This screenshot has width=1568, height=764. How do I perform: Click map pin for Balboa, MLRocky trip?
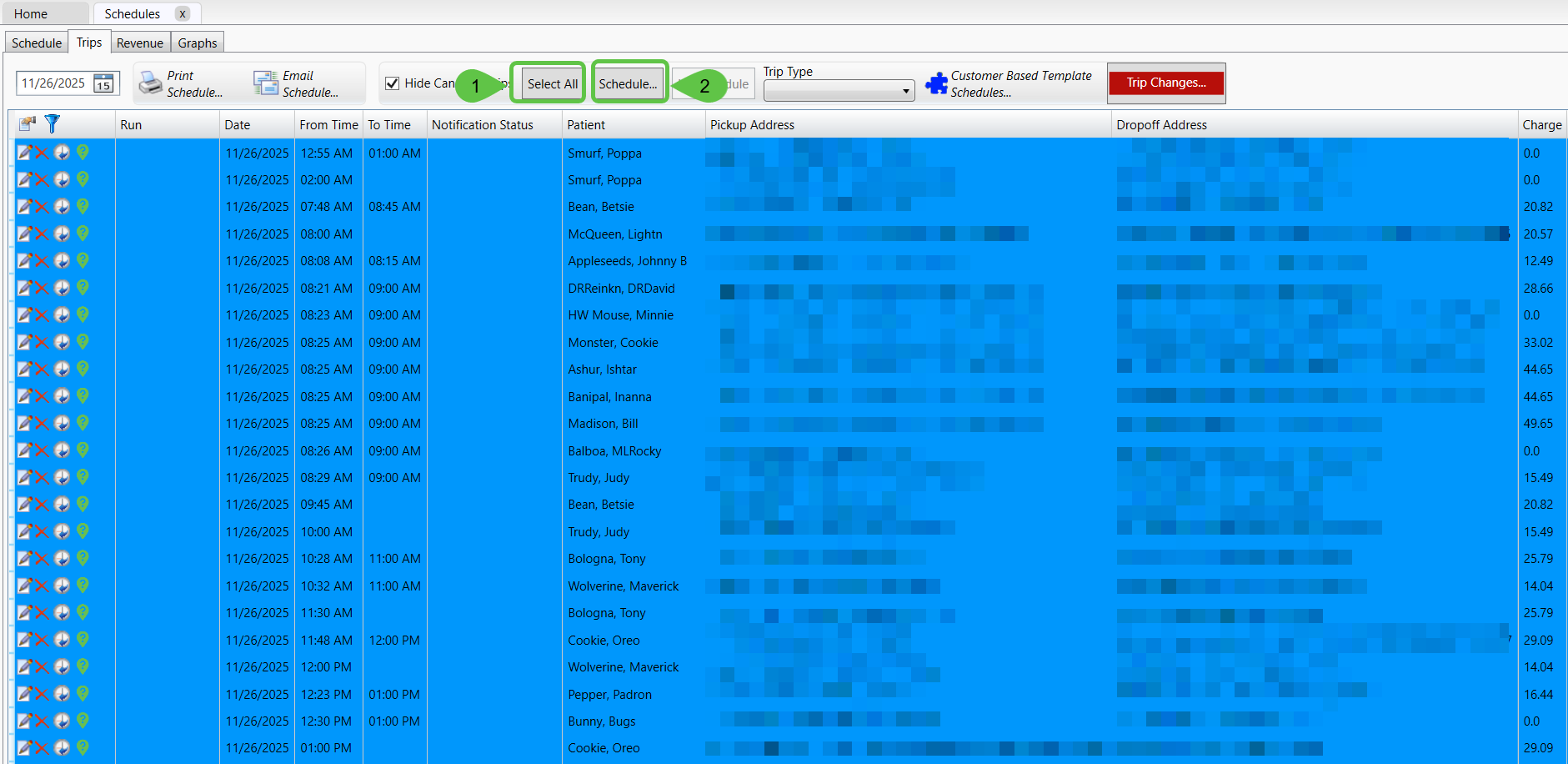pyautogui.click(x=83, y=450)
